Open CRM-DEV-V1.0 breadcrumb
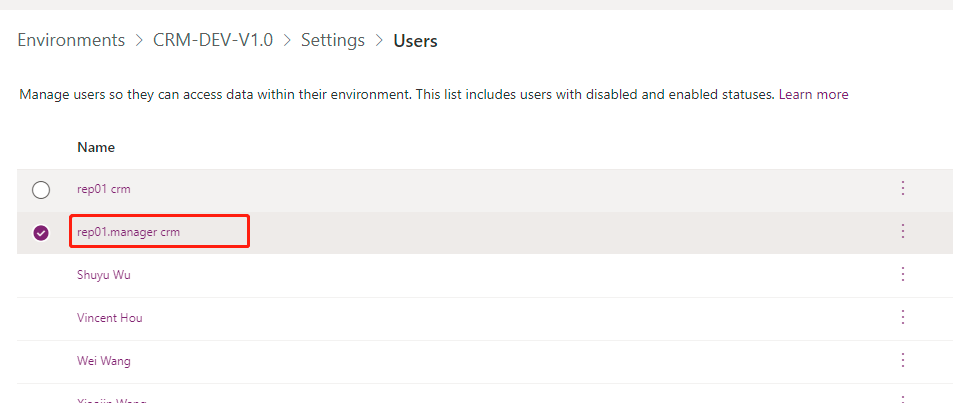 coord(213,40)
